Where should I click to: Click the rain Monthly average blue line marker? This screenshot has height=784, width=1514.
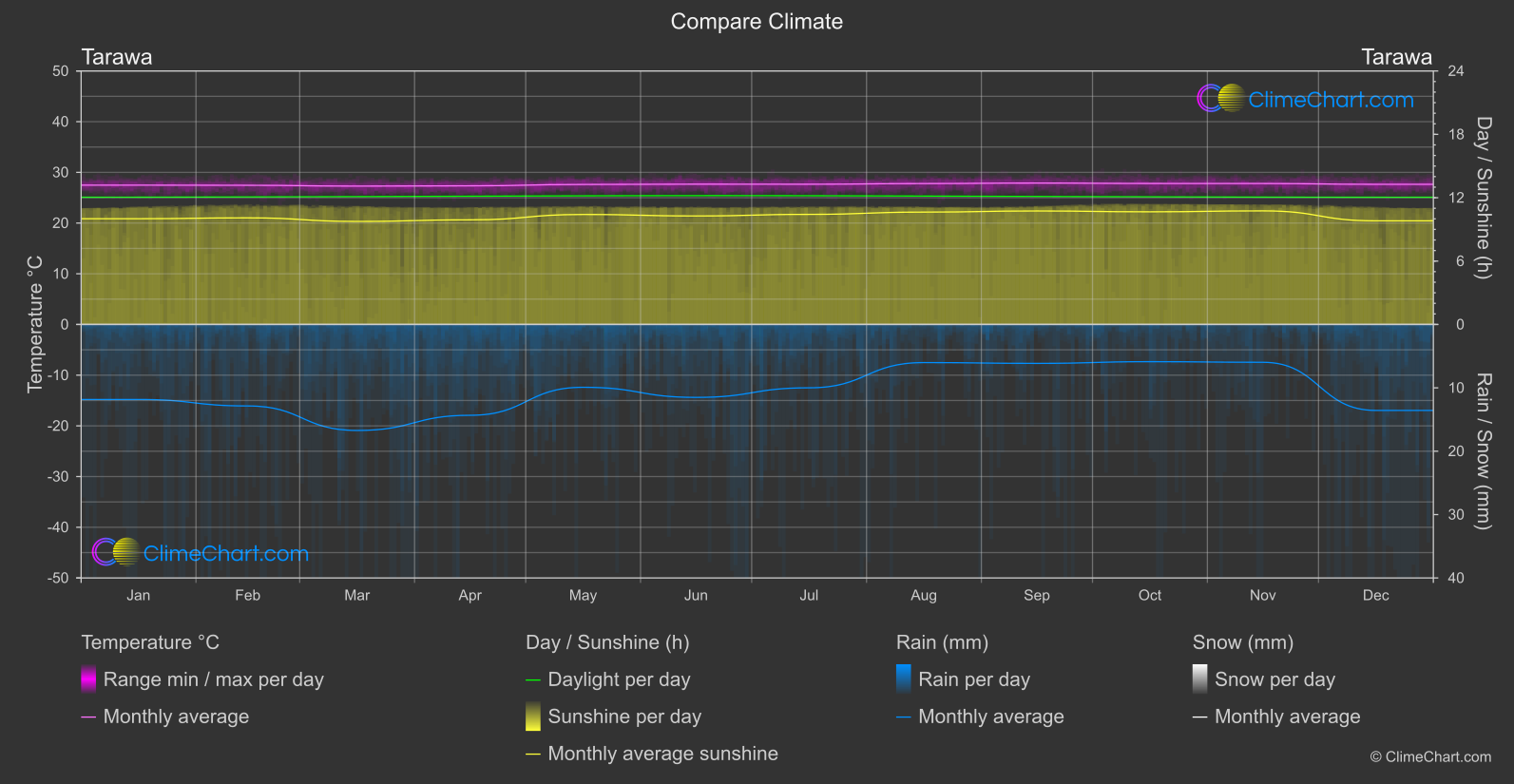pyautogui.click(x=903, y=717)
